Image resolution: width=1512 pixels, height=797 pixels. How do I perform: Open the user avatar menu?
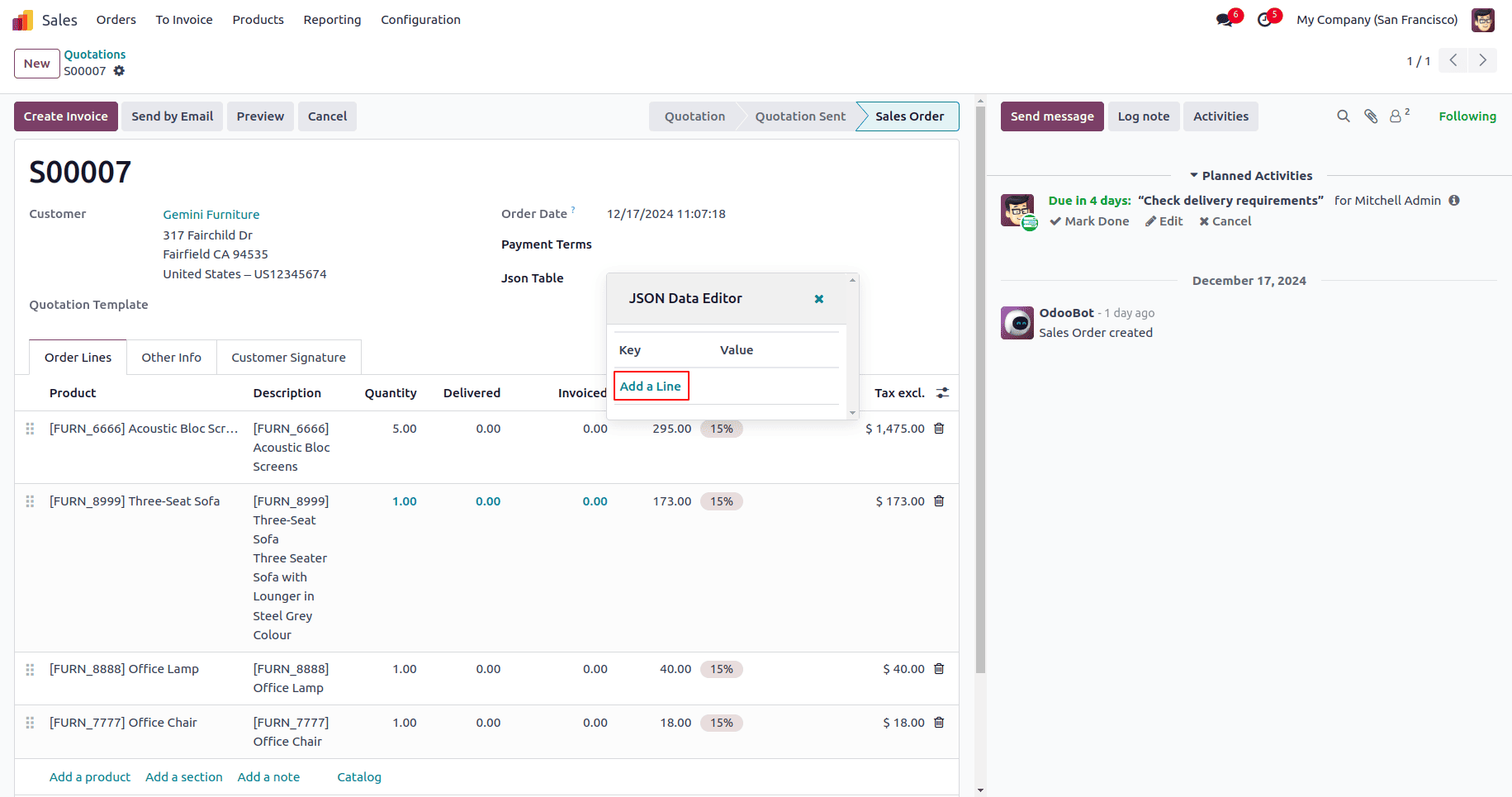(x=1483, y=20)
